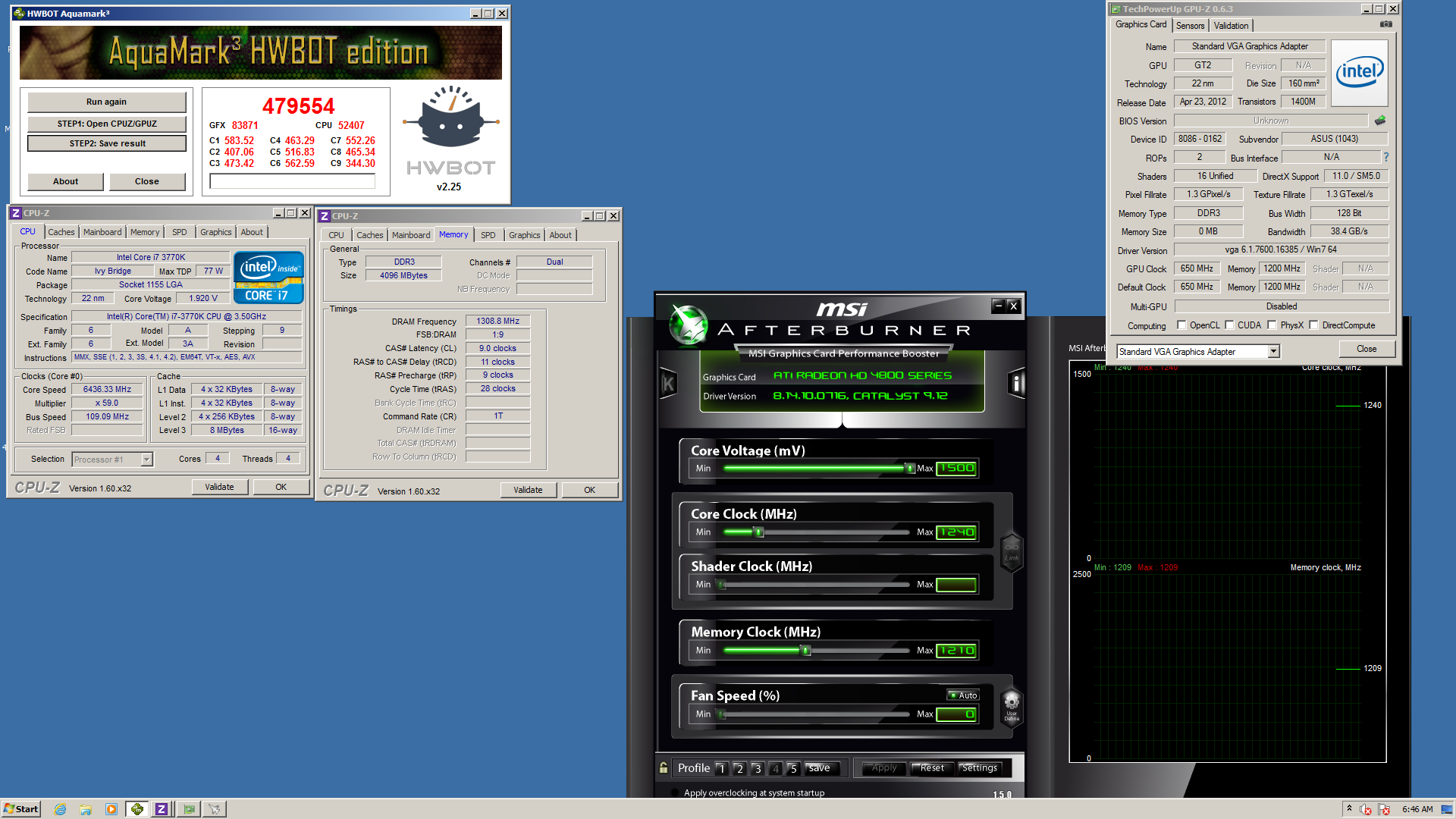Image resolution: width=1456 pixels, height=819 pixels.
Task: Open Afterburner Settings
Action: pos(980,768)
